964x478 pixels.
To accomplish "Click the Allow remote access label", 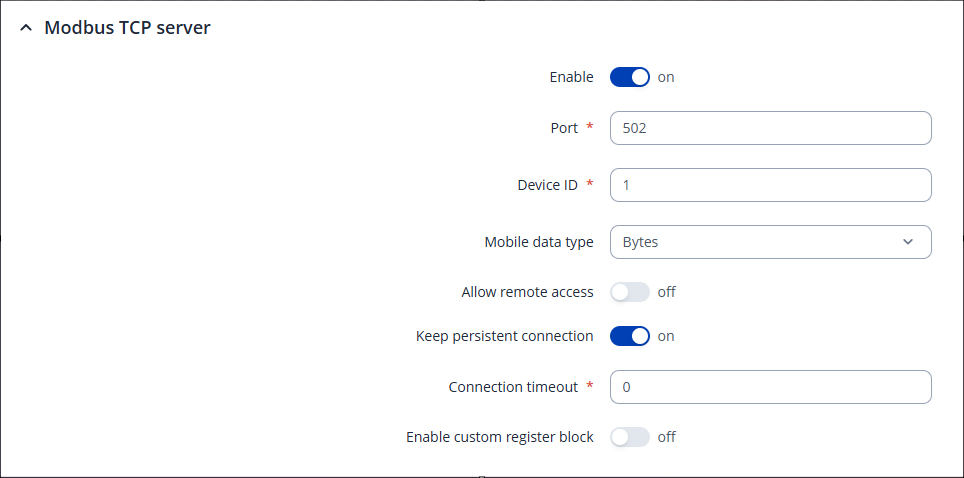I will click(527, 293).
